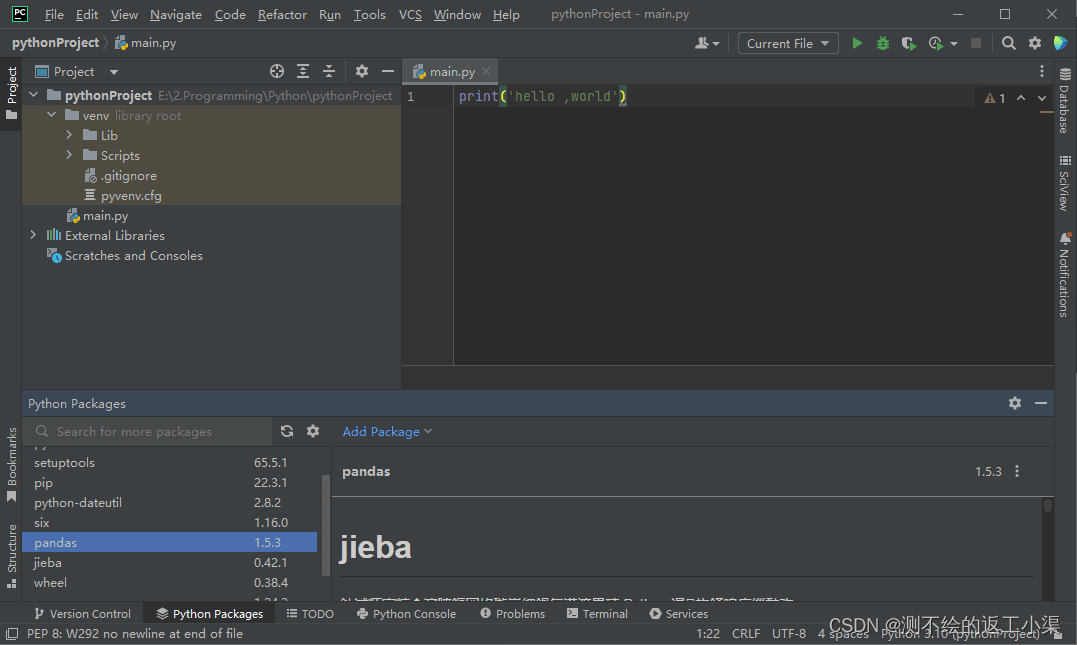1077x645 pixels.
Task: Expand External Libraries node
Action: pos(34,235)
